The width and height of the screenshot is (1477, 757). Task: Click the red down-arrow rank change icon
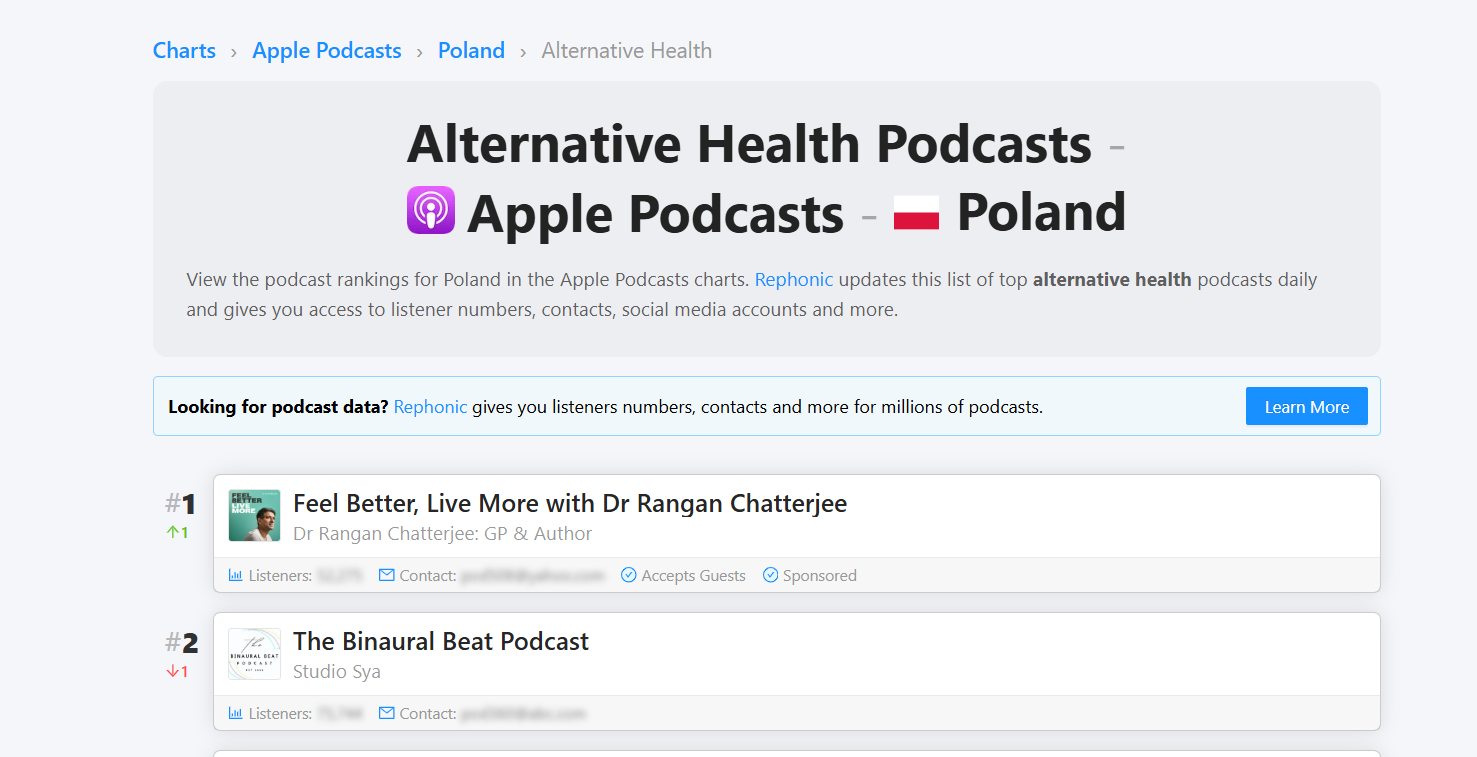tap(172, 671)
